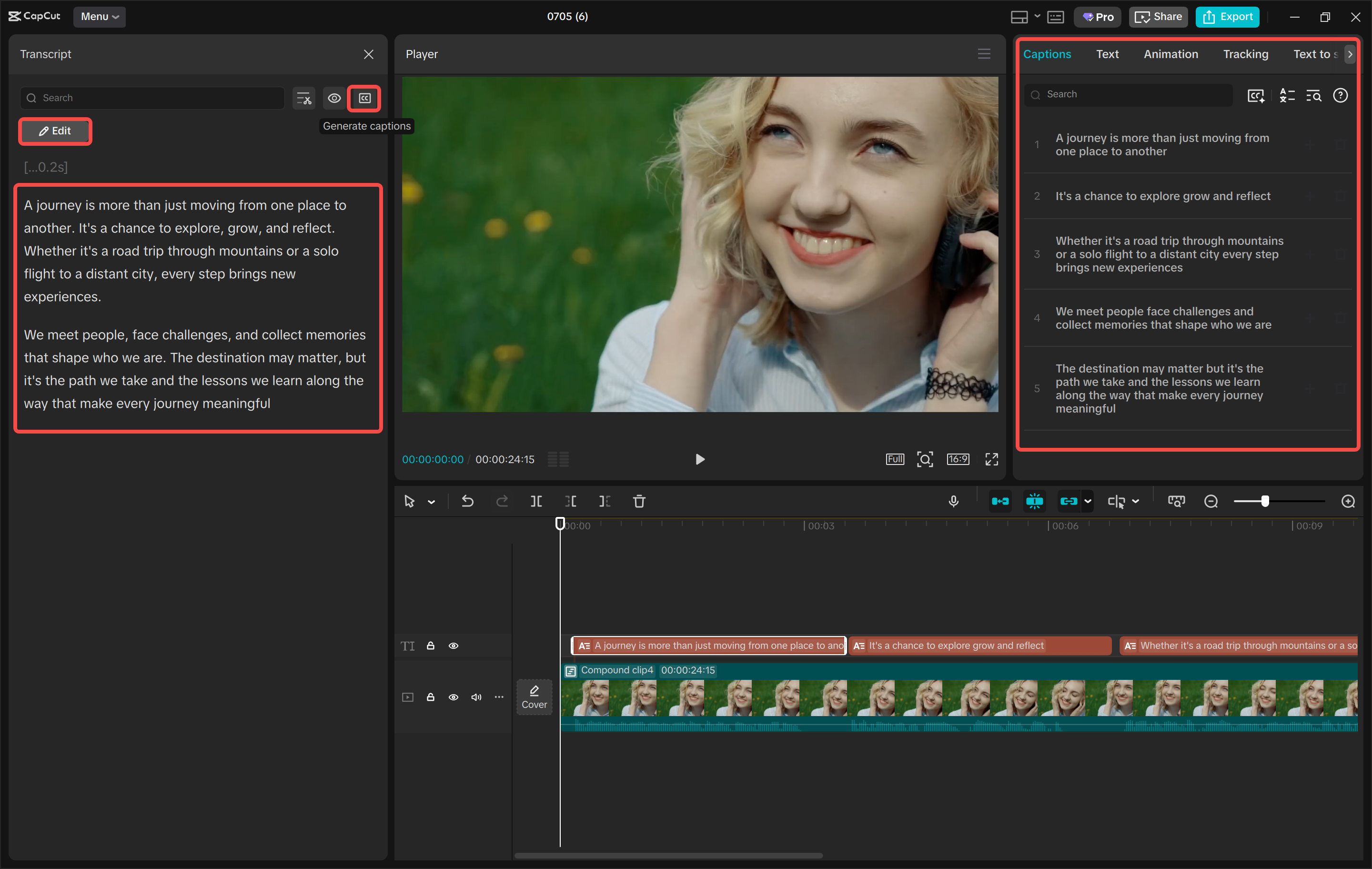Click the caption search-list icon in Captions panel
This screenshot has width=1372, height=869.
(x=1314, y=96)
